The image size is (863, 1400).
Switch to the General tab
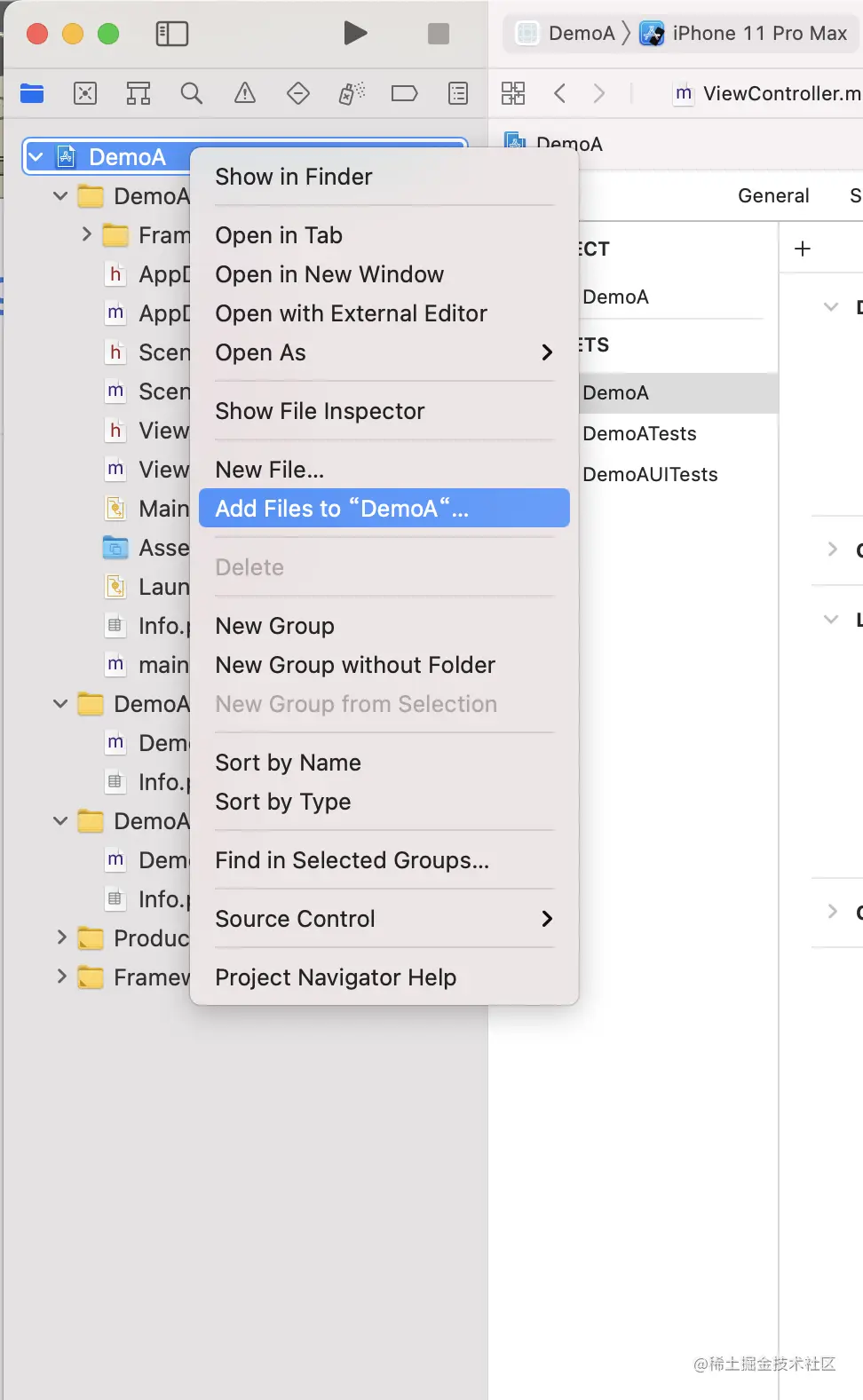coord(773,195)
